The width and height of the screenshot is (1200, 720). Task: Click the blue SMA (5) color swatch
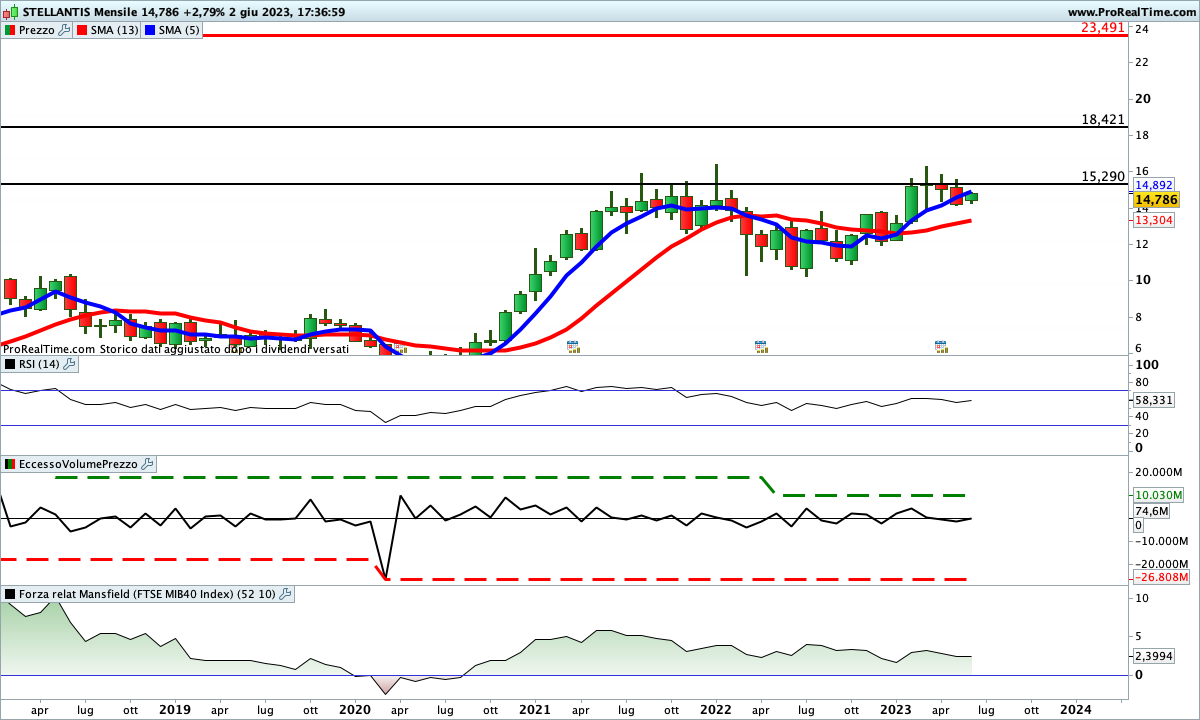tap(151, 30)
